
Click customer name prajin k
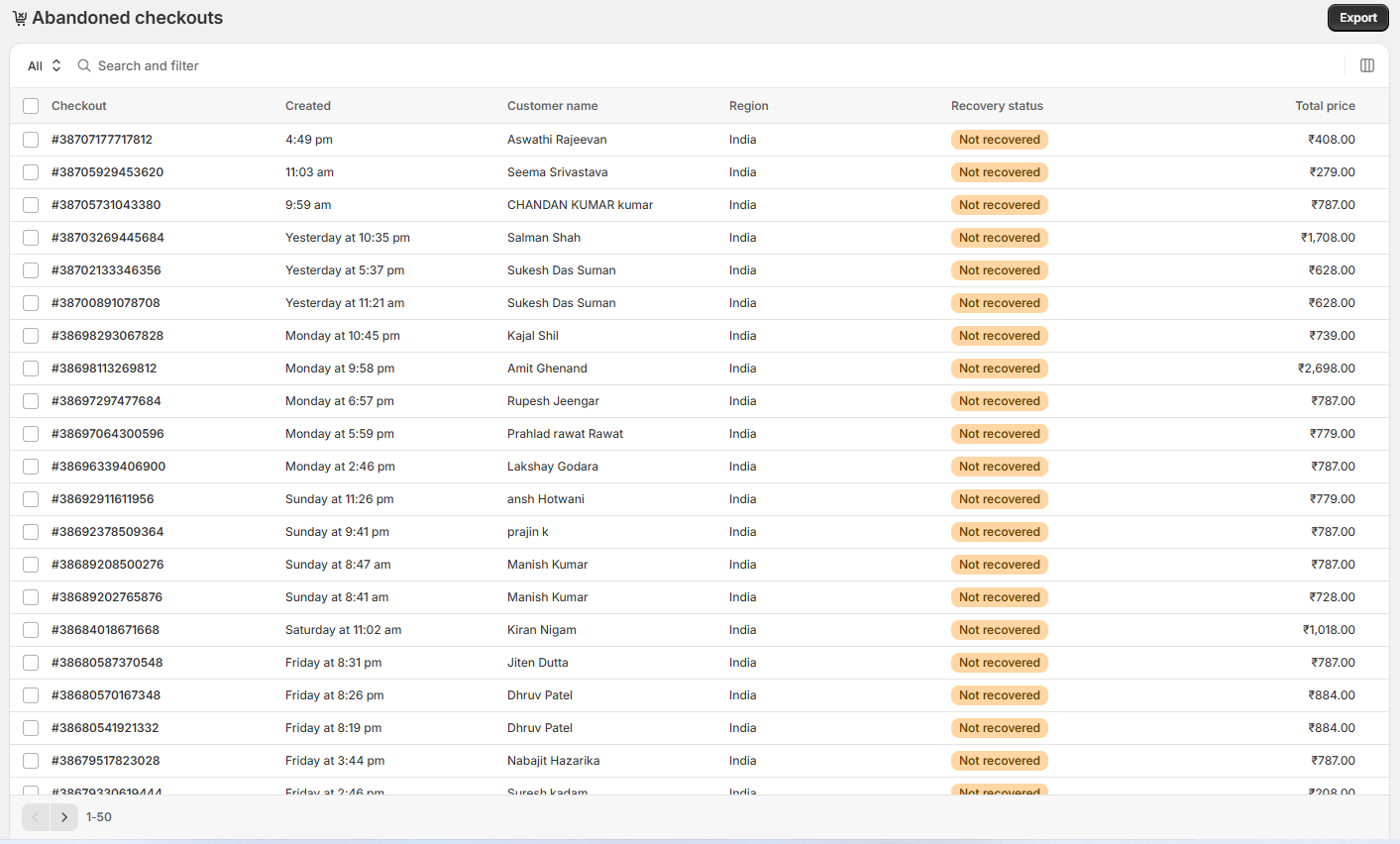(528, 532)
